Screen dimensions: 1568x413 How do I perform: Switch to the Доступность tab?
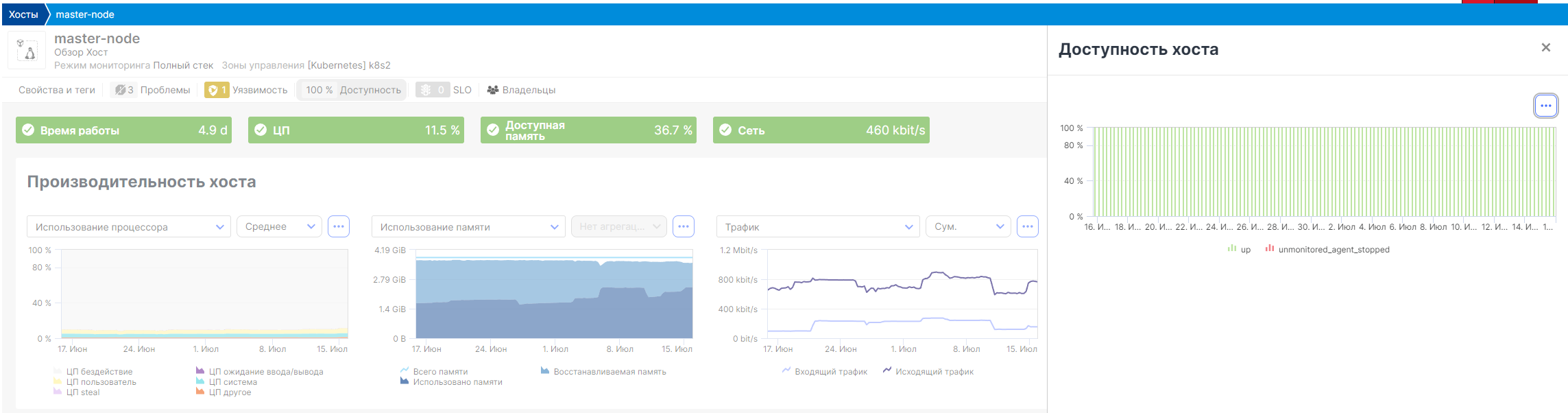coord(352,90)
